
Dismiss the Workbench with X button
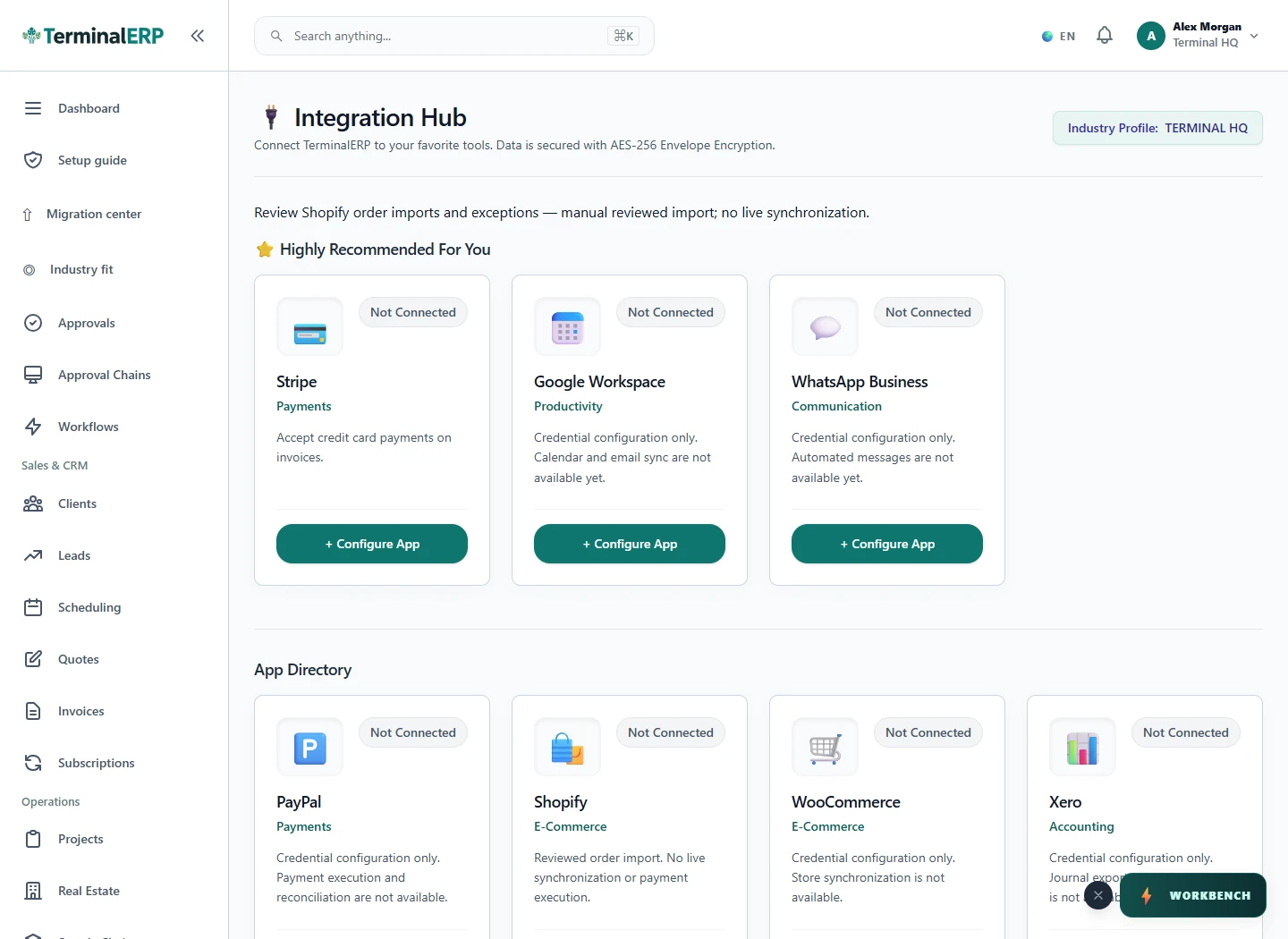(x=1098, y=895)
